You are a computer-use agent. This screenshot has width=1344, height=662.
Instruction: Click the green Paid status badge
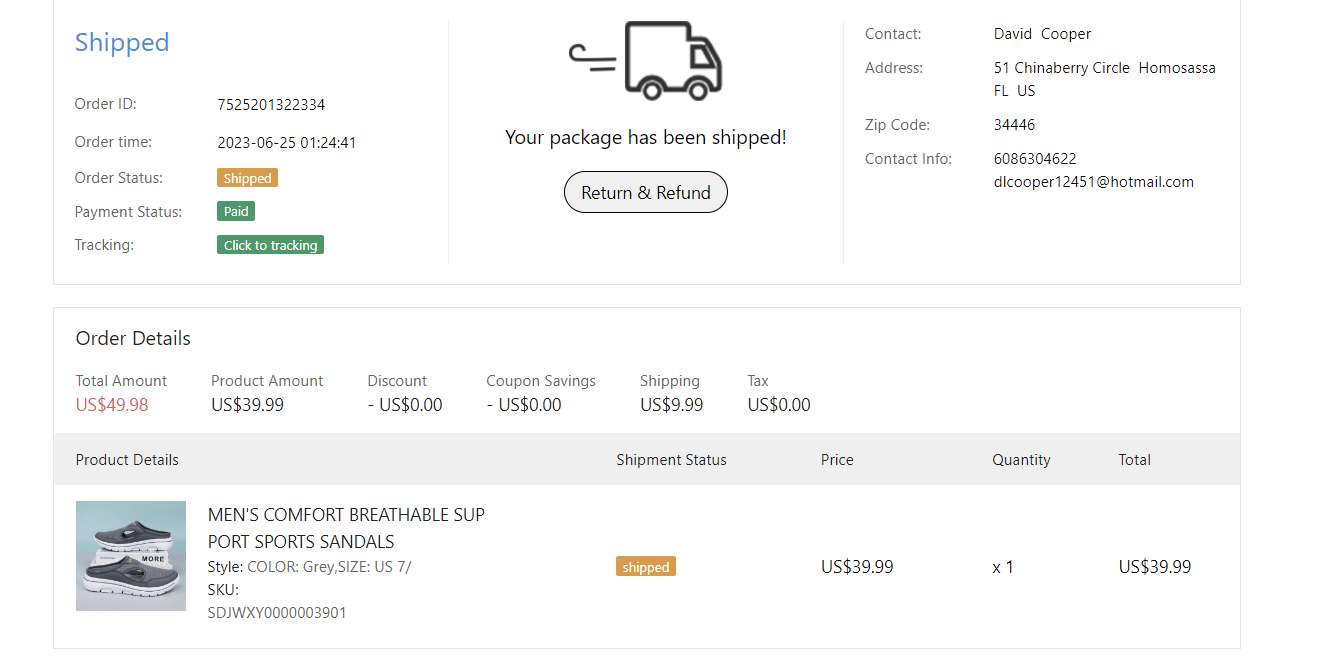tap(236, 211)
